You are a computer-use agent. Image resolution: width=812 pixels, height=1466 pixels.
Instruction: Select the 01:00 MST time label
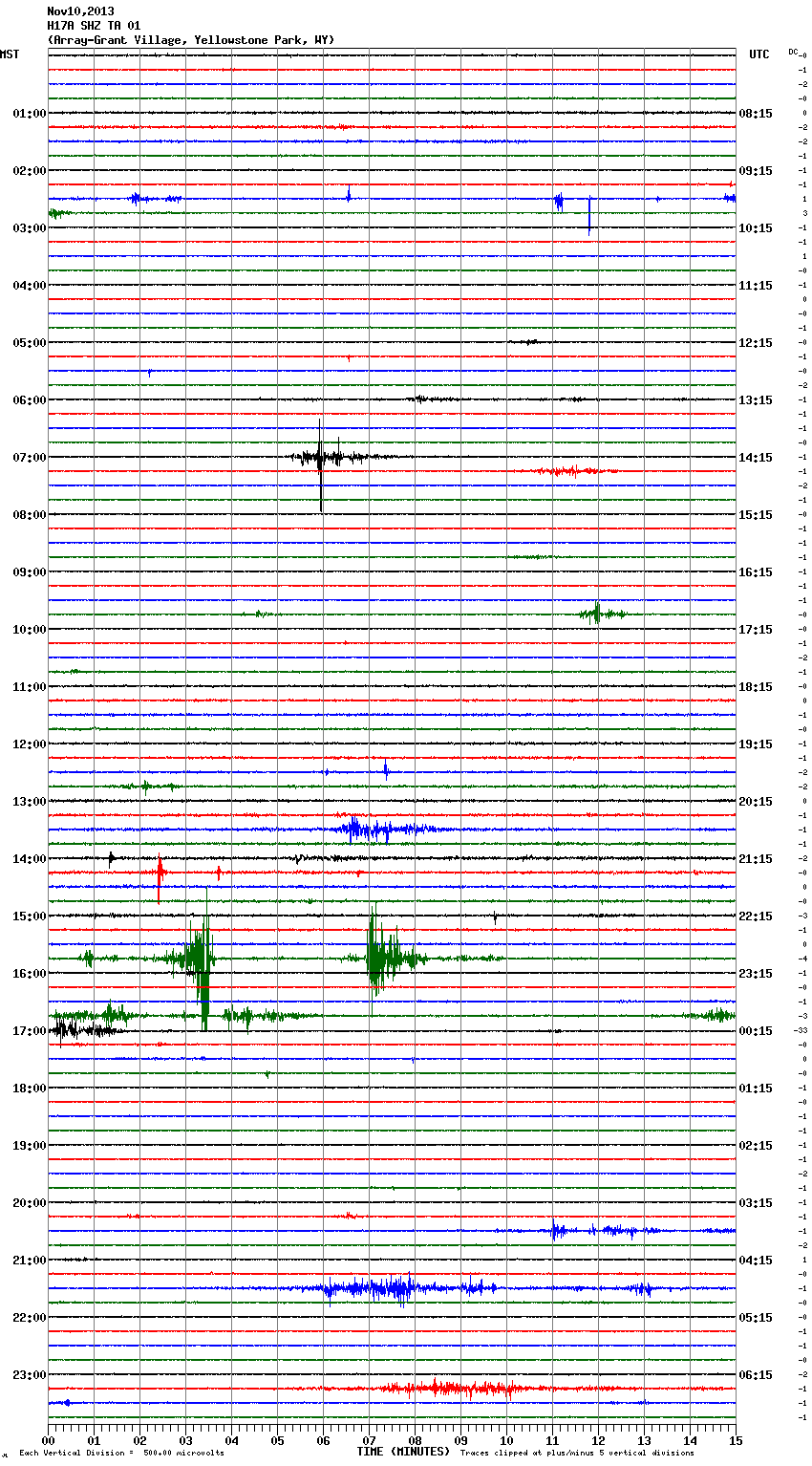click(30, 114)
